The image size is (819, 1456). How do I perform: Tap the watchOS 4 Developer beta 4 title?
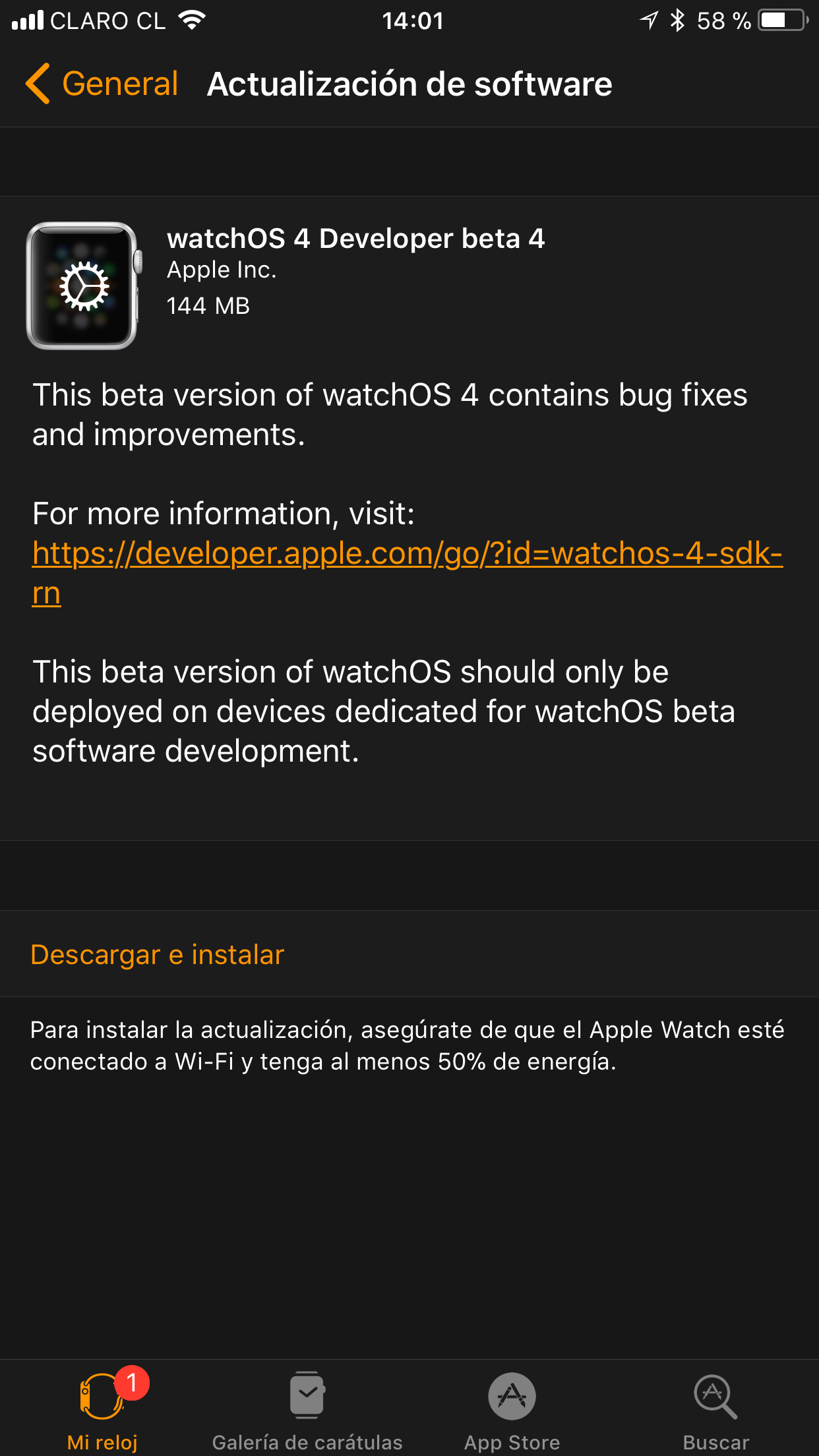coord(356,239)
